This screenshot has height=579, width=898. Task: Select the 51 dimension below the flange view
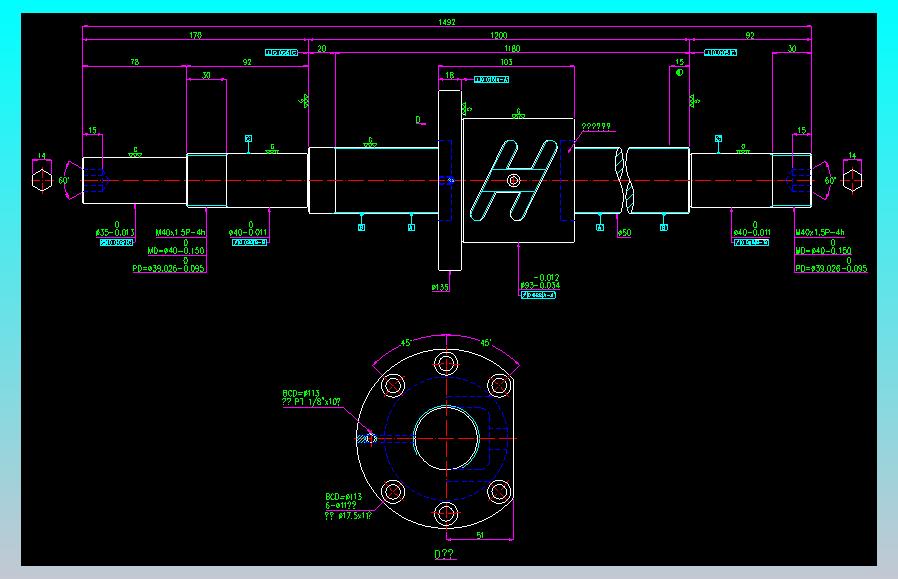pyautogui.click(x=480, y=535)
